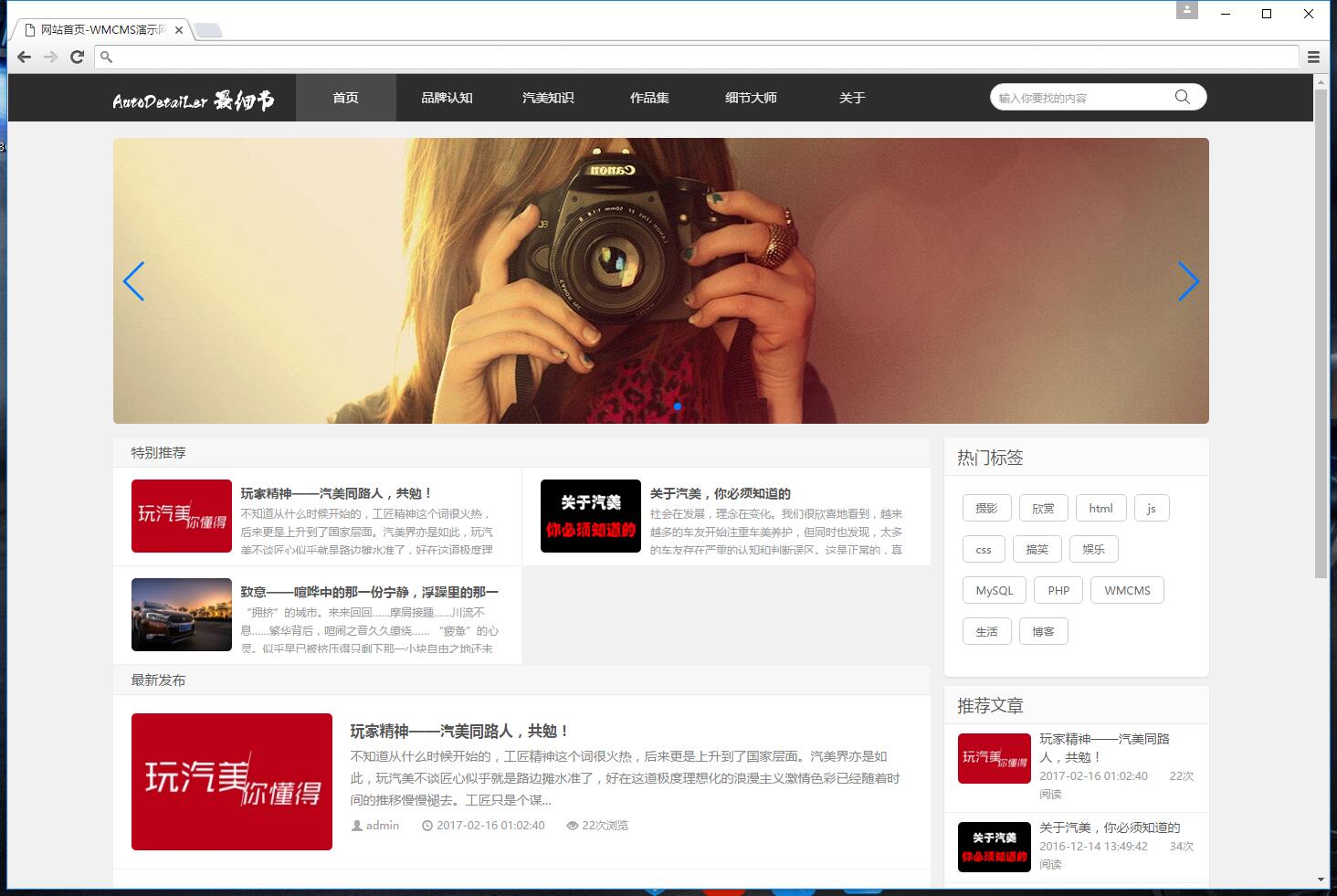
Task: Click large red 玩汽美 thumbnail in 最新发布
Action: [x=232, y=782]
